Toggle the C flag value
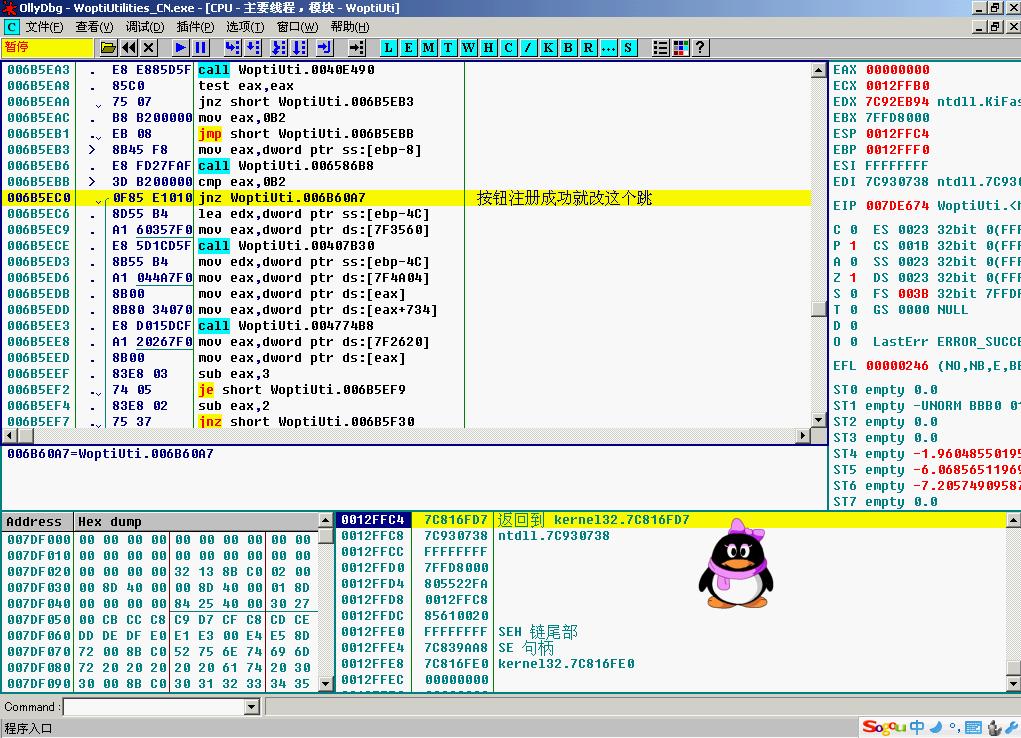Viewport: 1021px width, 738px height. coord(853,230)
